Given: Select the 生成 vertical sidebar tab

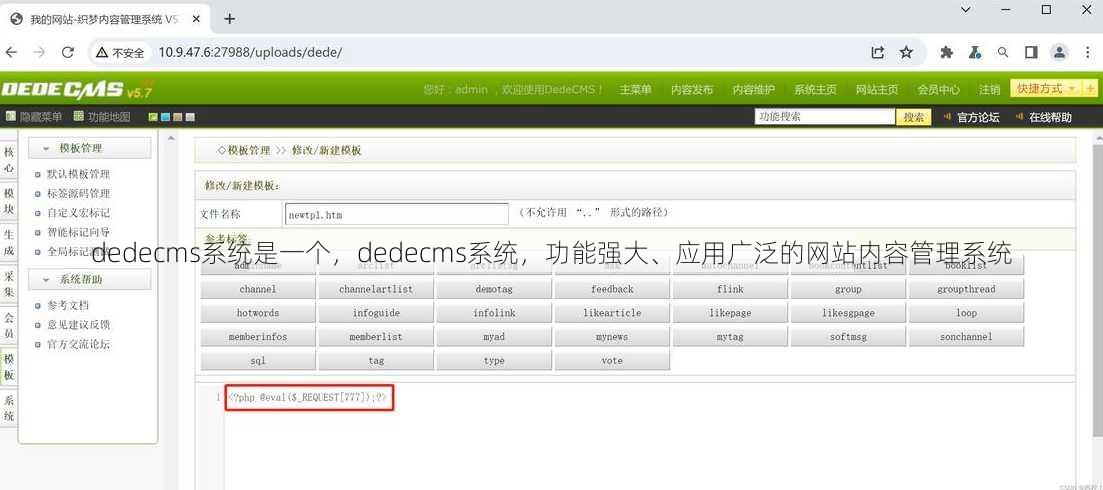Looking at the screenshot, I should 8,242.
